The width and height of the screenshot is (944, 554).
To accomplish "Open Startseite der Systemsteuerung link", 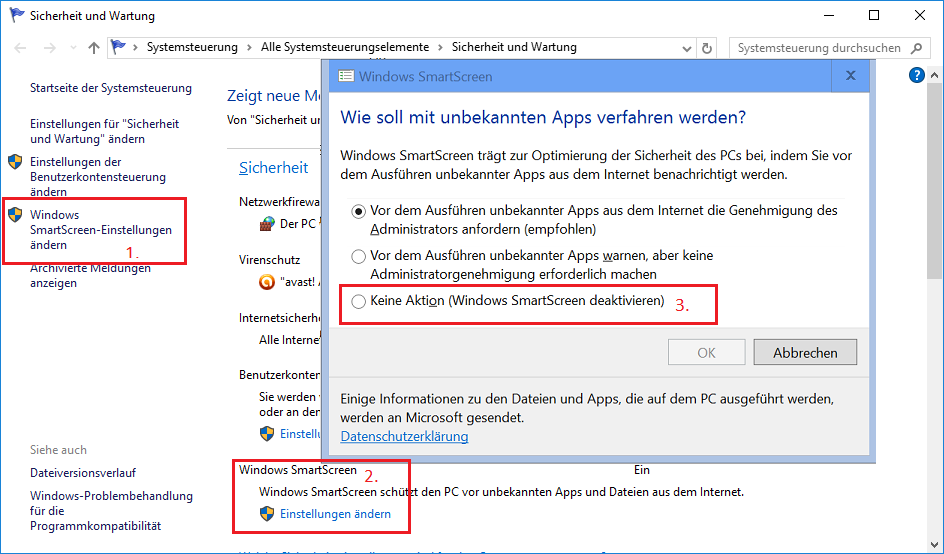I will pyautogui.click(x=111, y=88).
